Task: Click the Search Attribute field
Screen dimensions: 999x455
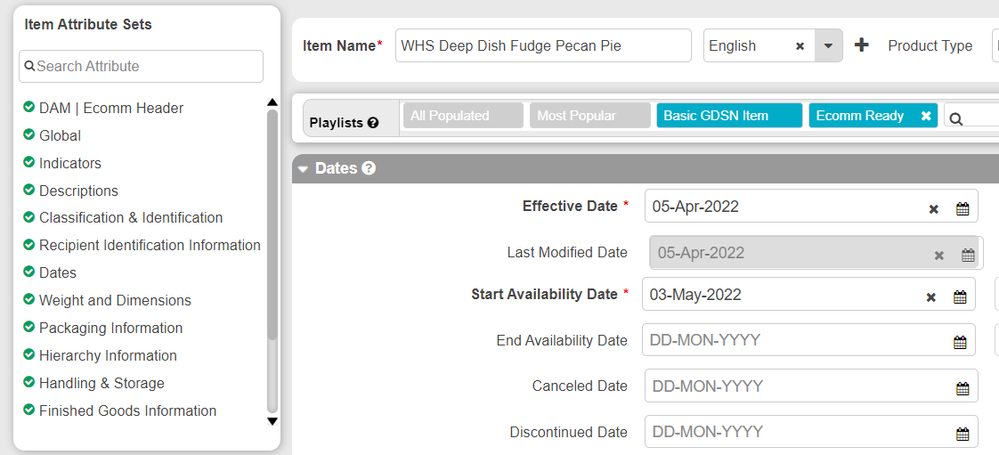Action: point(141,66)
